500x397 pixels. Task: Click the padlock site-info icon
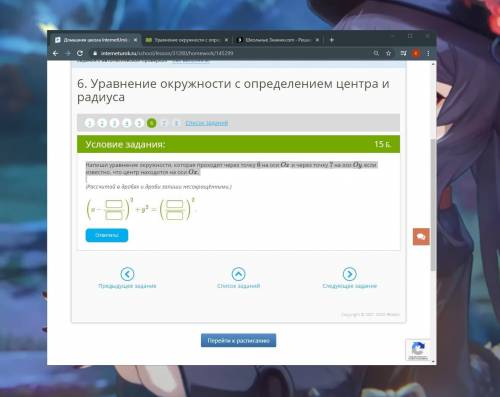(95, 53)
